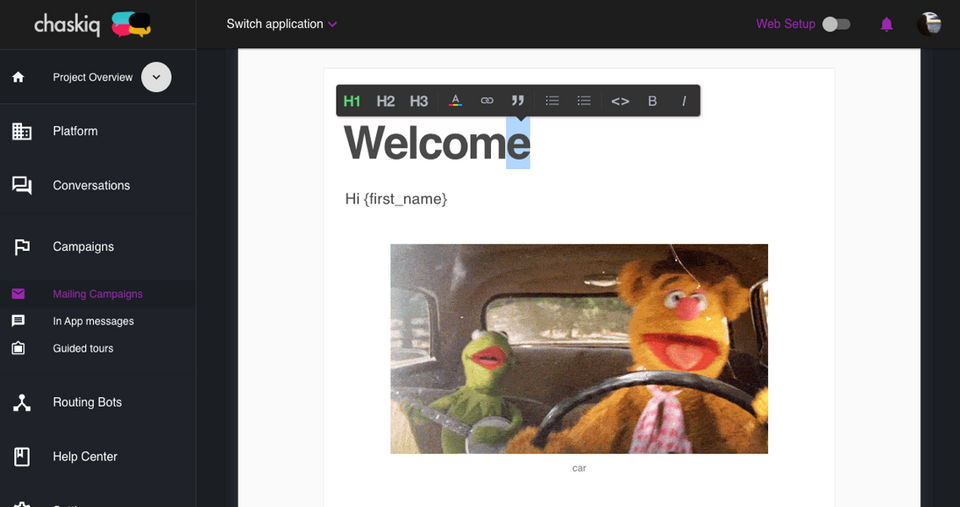Click the Hi {first_name} paragraph

[396, 199]
